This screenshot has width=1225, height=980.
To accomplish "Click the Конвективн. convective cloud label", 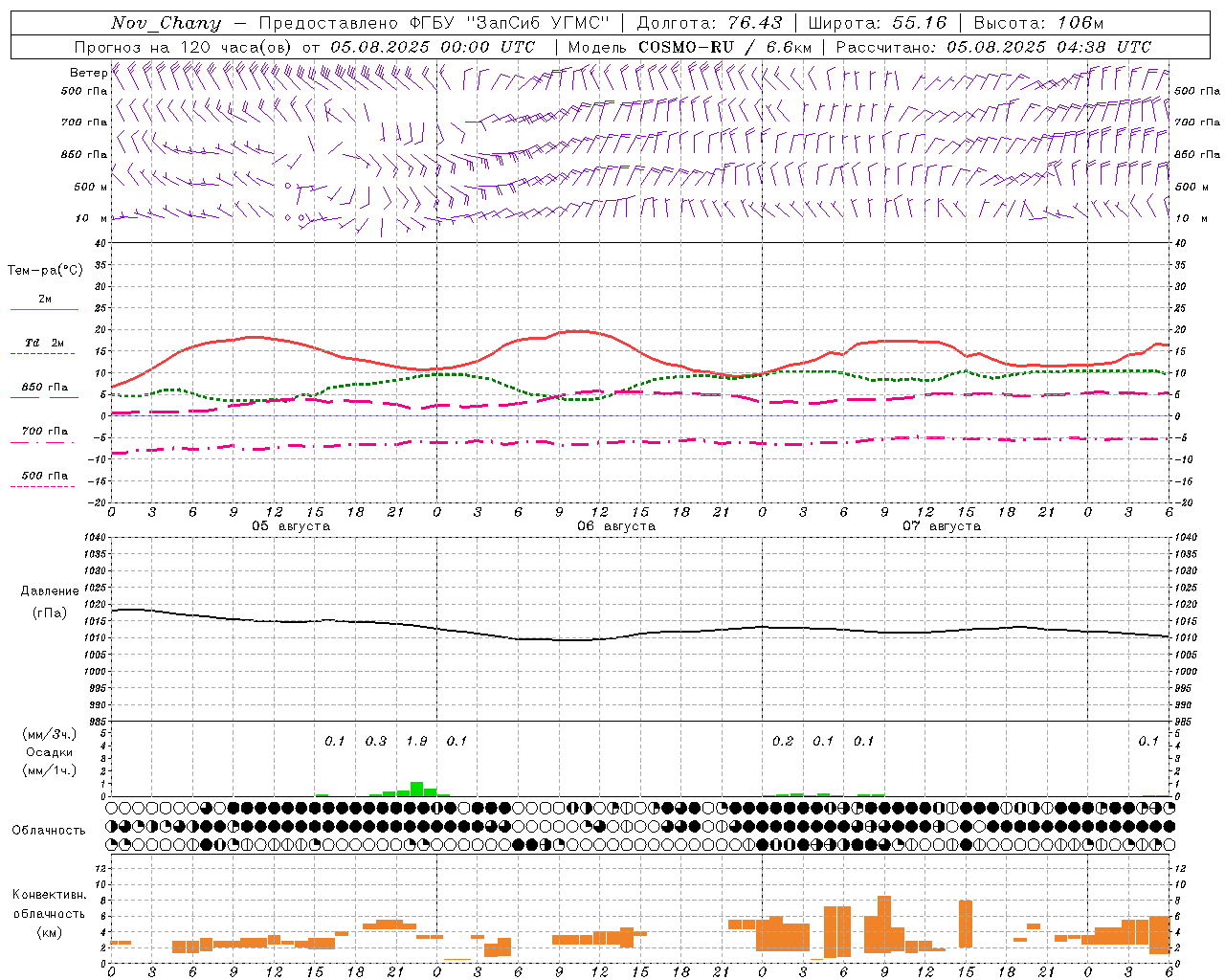I will [x=50, y=895].
